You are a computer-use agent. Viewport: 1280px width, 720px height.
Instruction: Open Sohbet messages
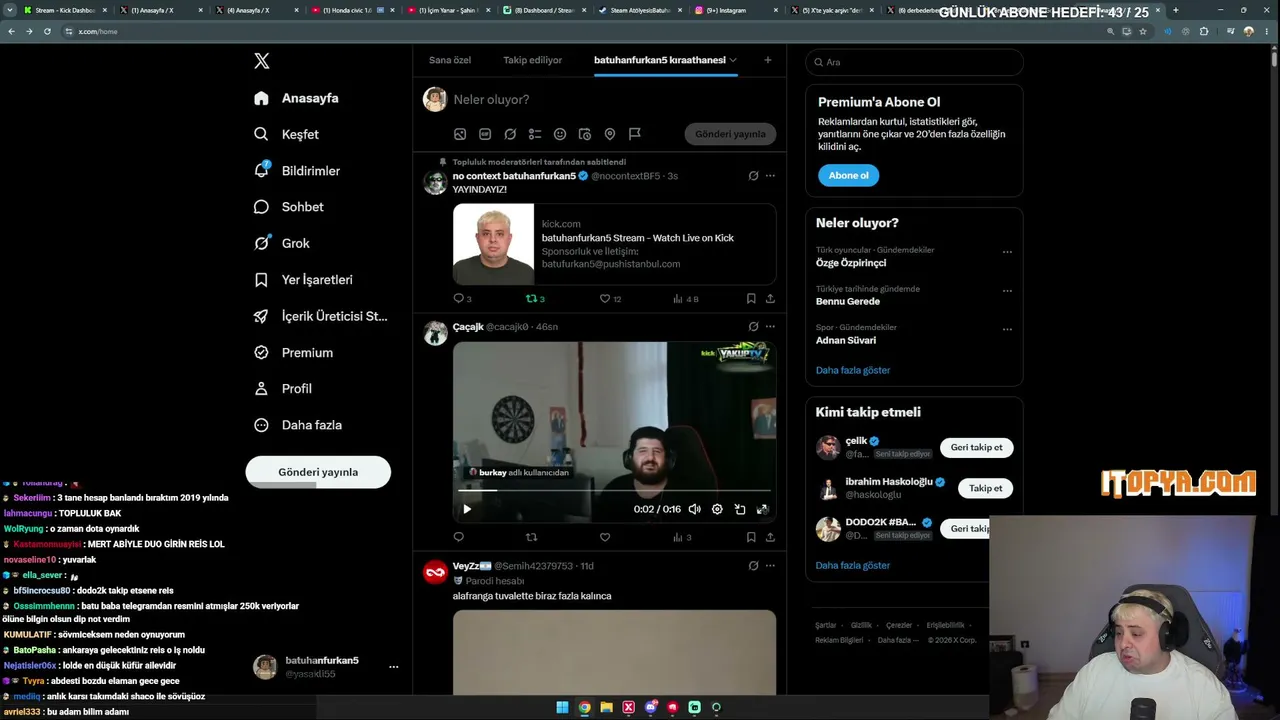coord(289,207)
